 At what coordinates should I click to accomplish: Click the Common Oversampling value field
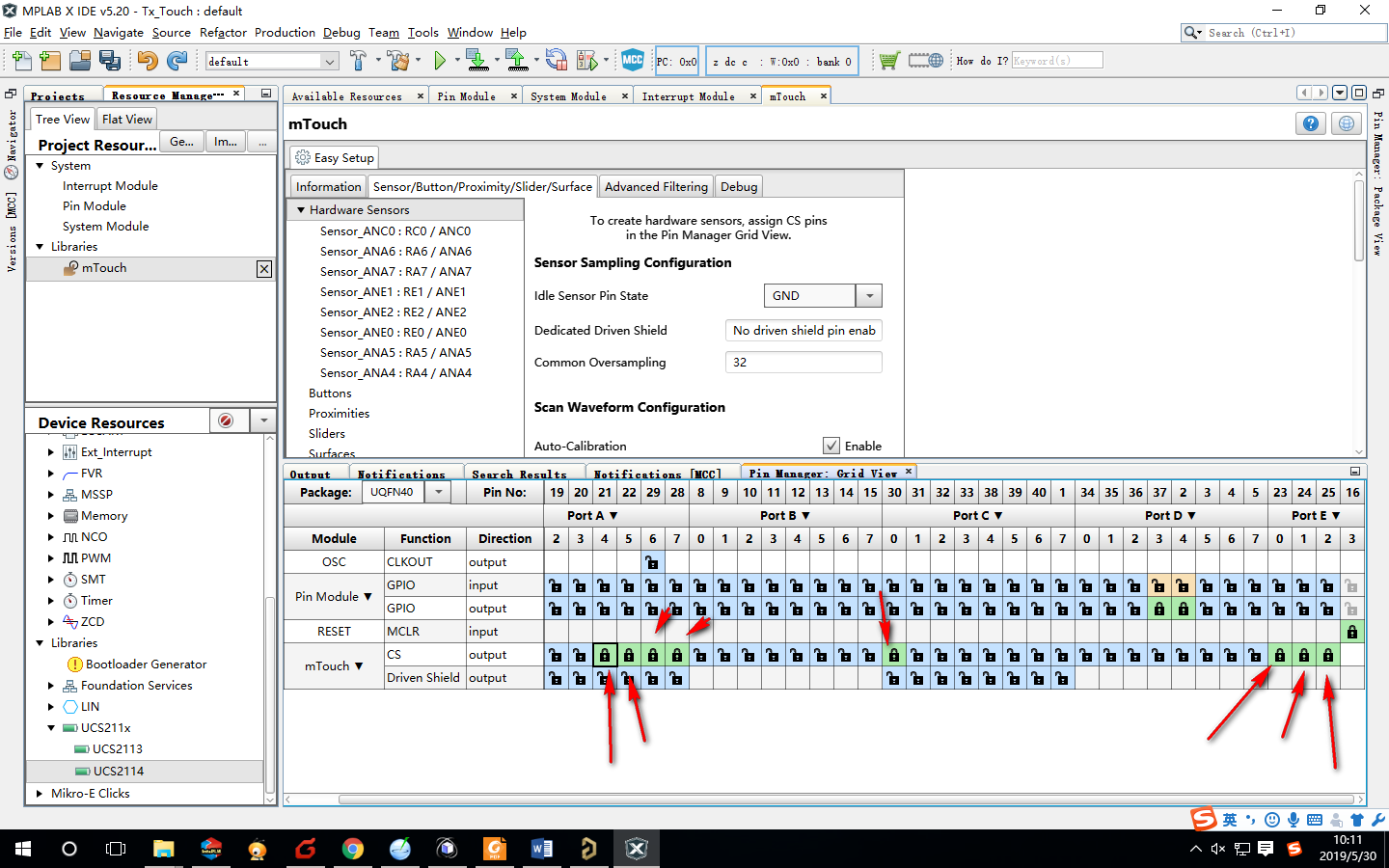803,363
